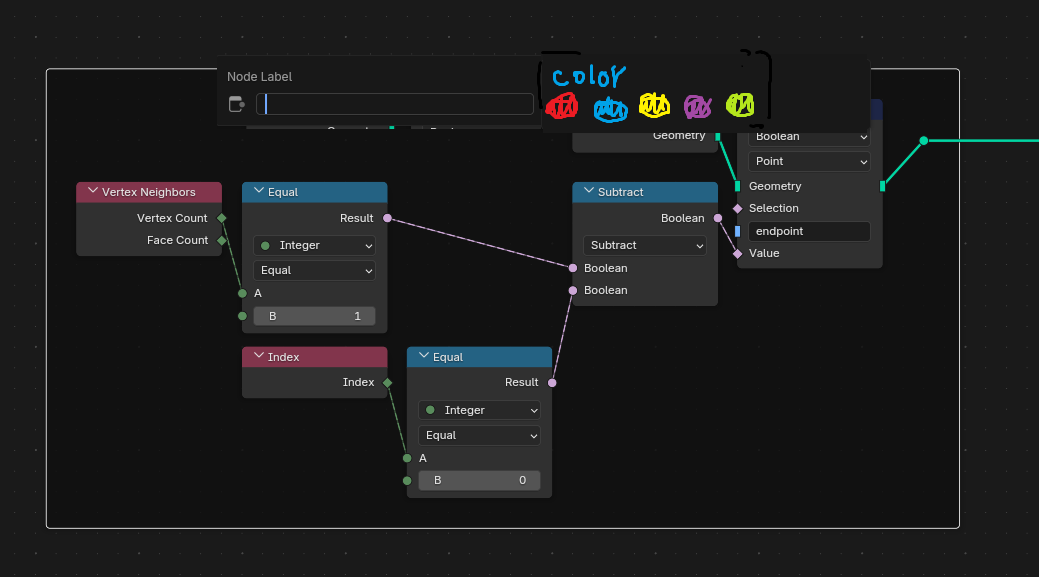Click Geometry input socket above Selection
The image size is (1039, 577).
738,187
